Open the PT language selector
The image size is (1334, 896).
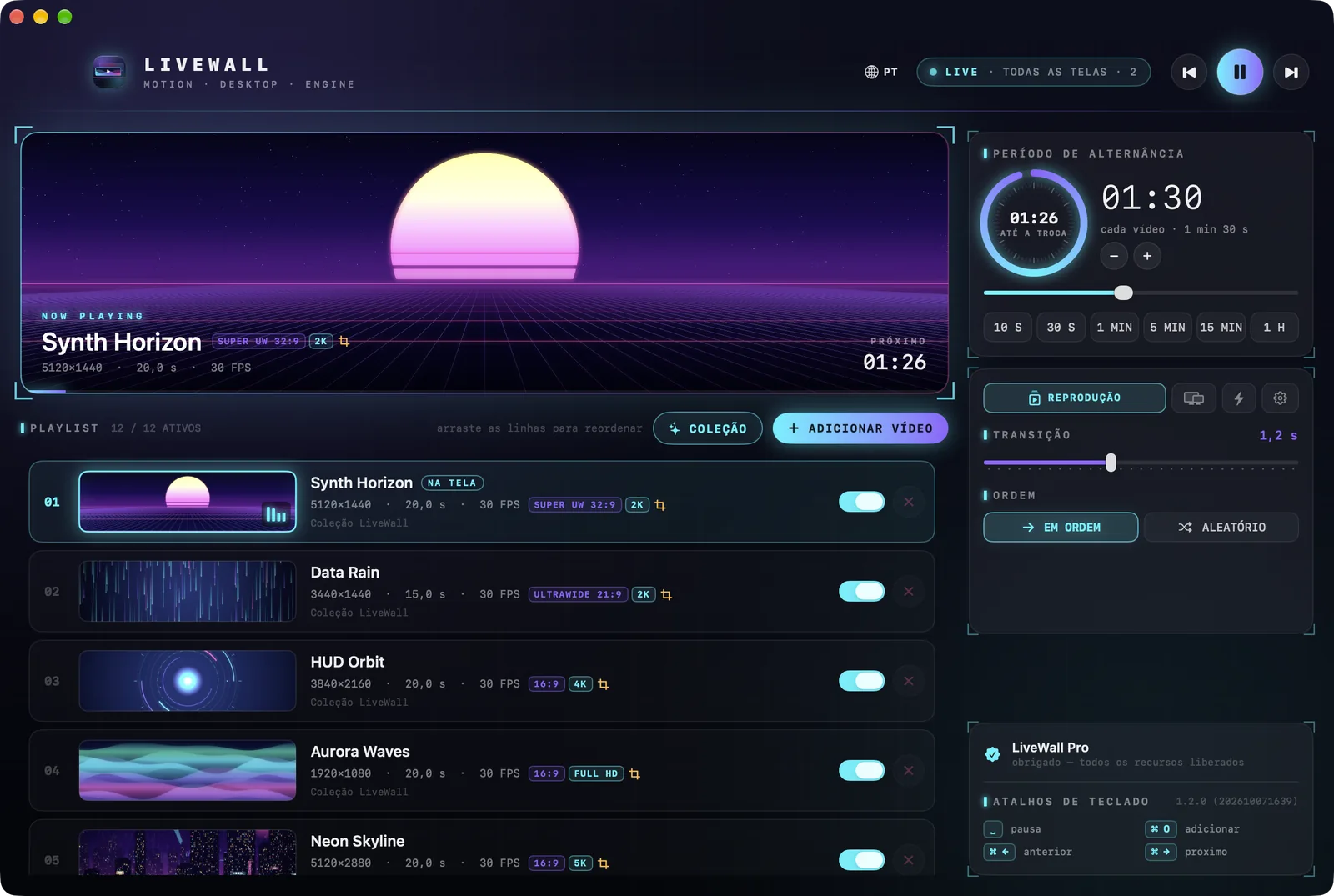coord(881,72)
